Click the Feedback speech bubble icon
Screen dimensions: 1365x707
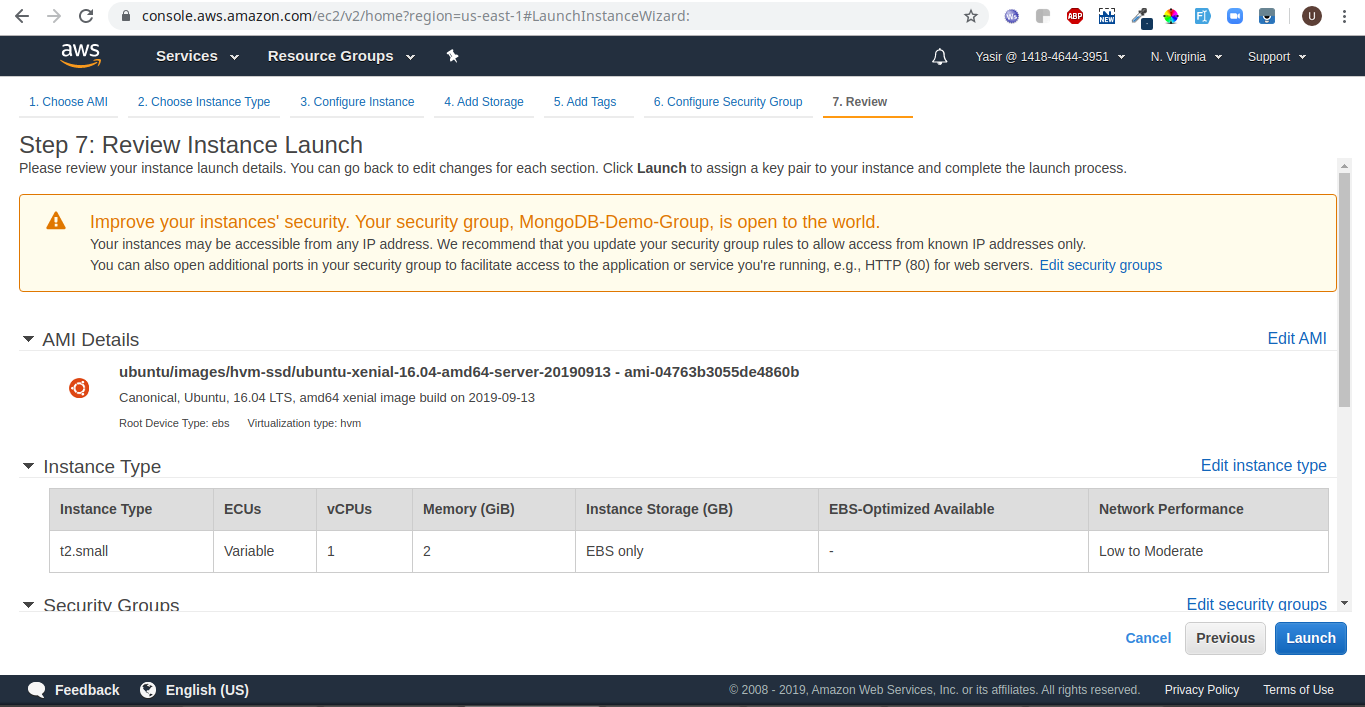37,690
